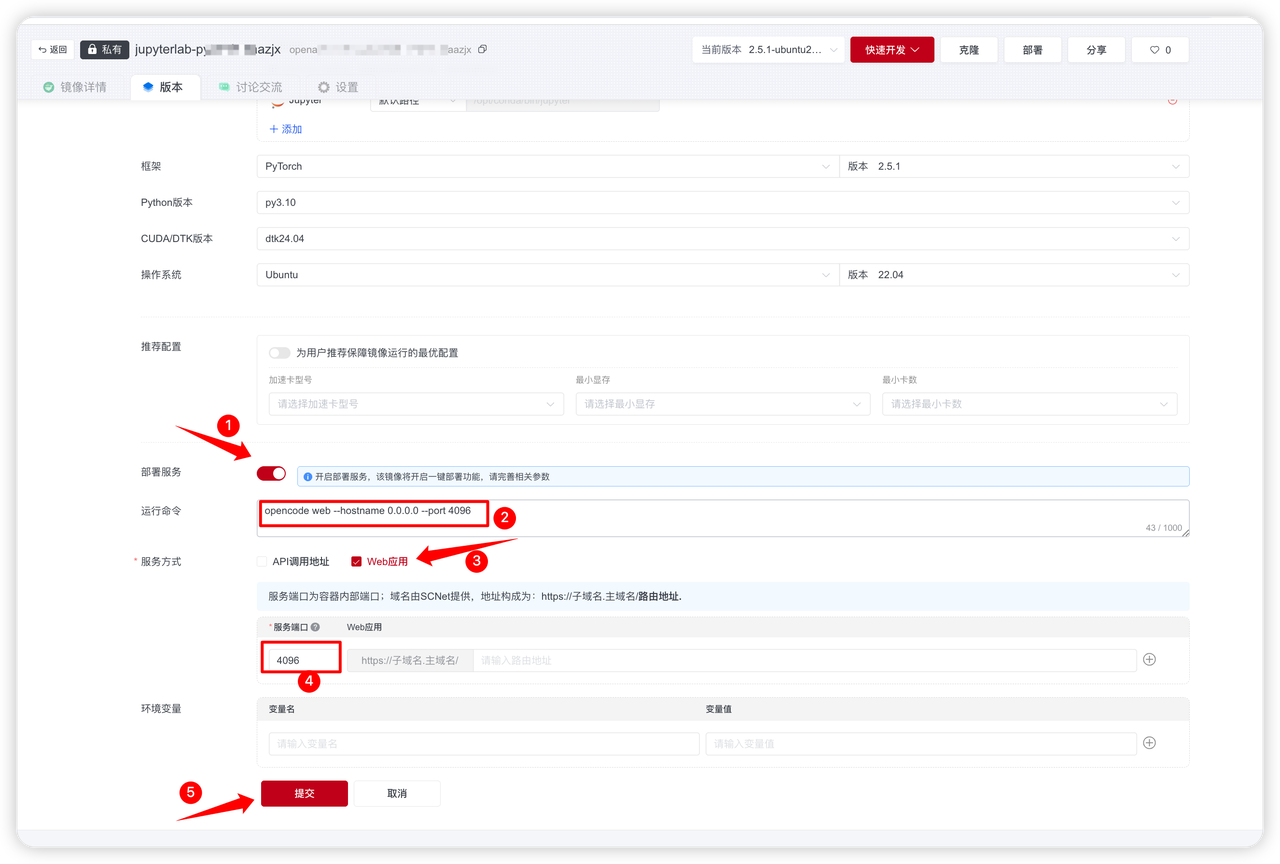Click the 添加 plus link
The image size is (1280, 864).
tap(285, 129)
